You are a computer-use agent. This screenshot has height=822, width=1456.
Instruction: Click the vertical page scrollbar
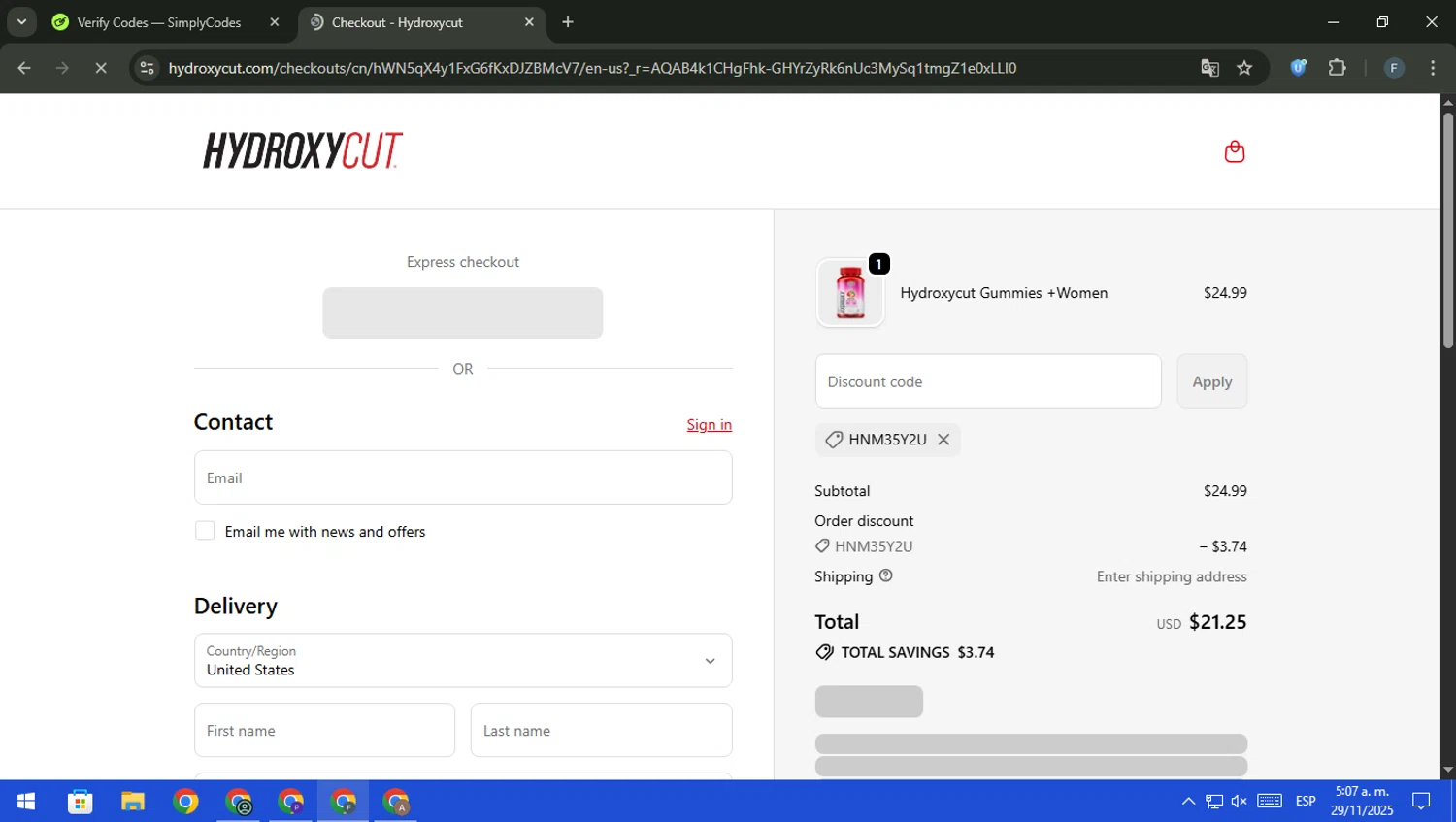click(x=1447, y=230)
